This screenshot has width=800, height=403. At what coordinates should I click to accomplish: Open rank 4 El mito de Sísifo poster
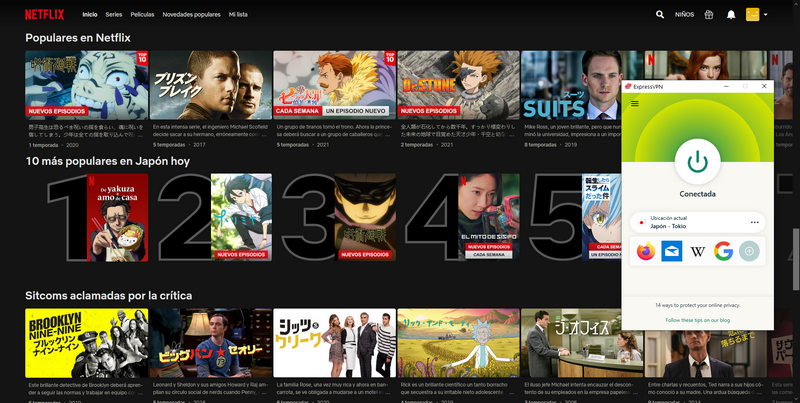click(489, 217)
